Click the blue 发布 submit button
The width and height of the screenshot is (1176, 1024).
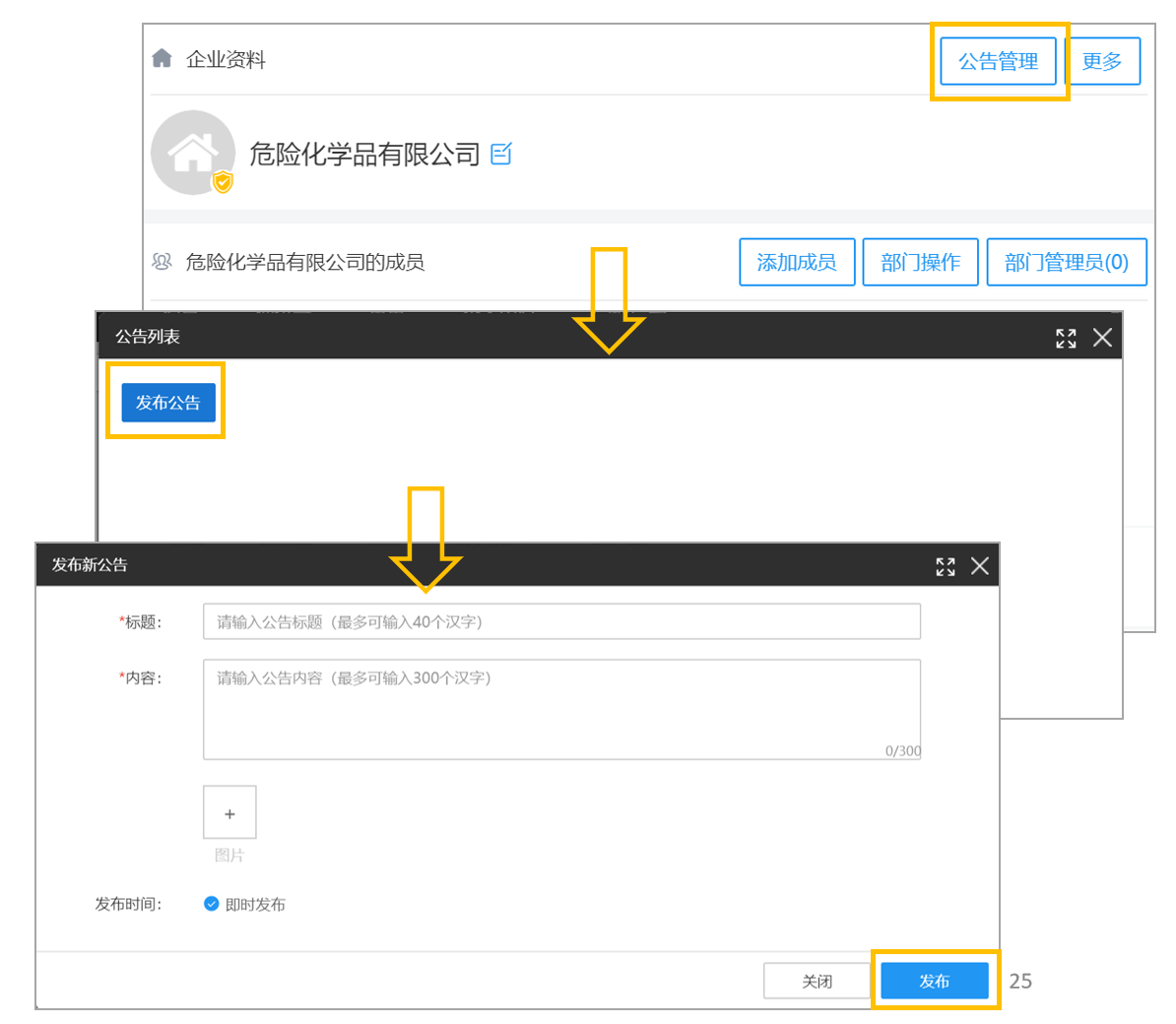[x=935, y=982]
